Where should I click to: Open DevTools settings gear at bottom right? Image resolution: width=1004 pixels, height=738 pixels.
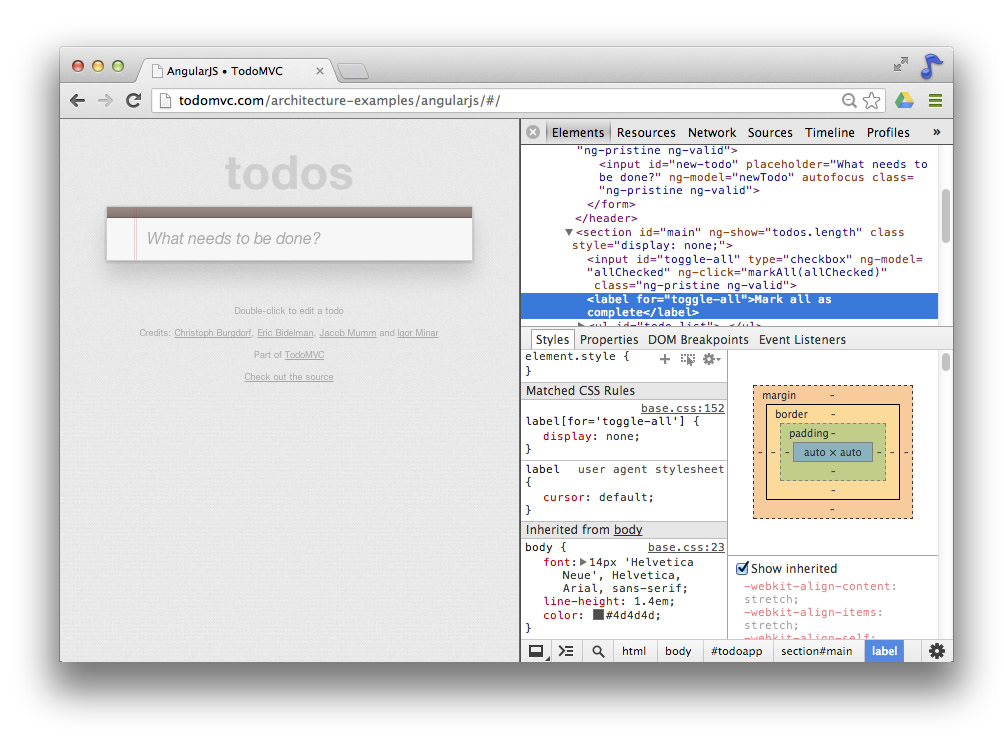pyautogui.click(x=936, y=651)
